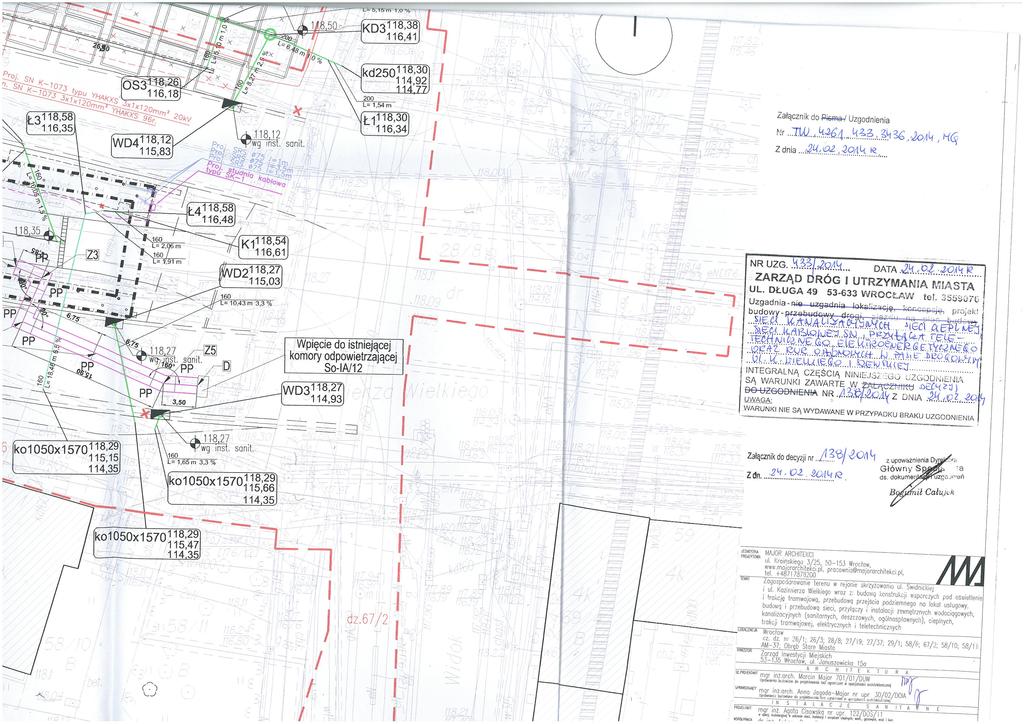
Task: Click the KD3 118,38 elevation label
Action: pos(390,31)
